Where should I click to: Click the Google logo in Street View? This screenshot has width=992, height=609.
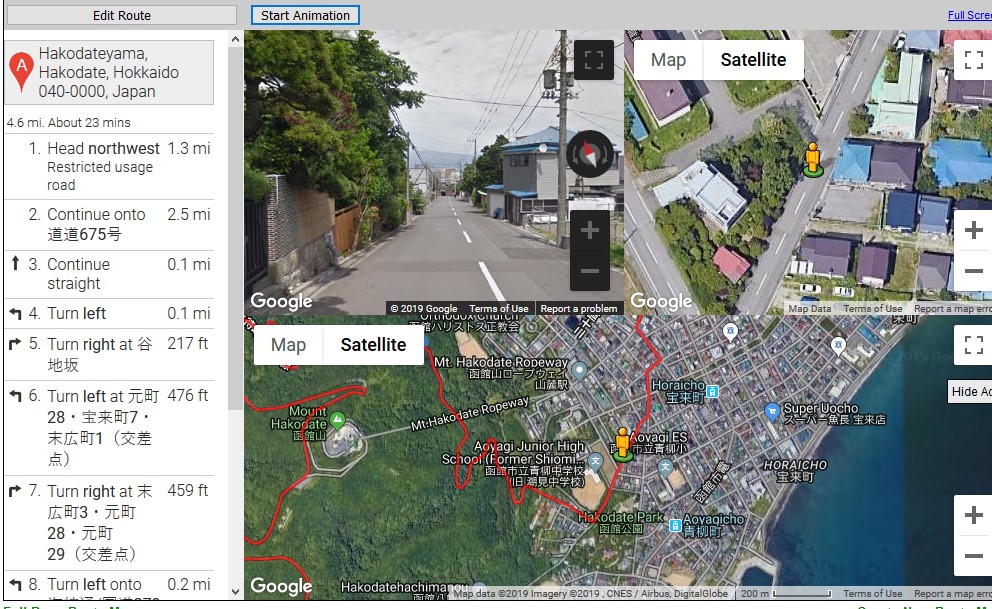pos(282,301)
